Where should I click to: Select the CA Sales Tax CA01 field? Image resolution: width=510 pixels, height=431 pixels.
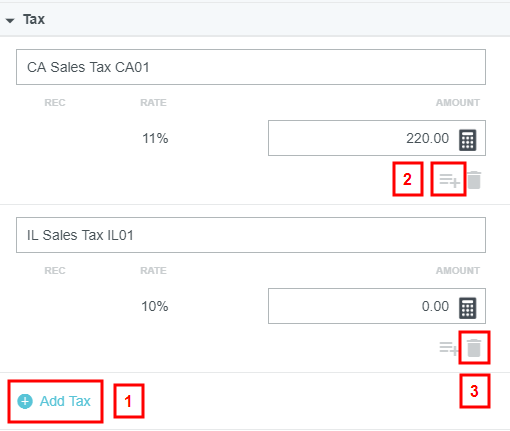[x=251, y=67]
